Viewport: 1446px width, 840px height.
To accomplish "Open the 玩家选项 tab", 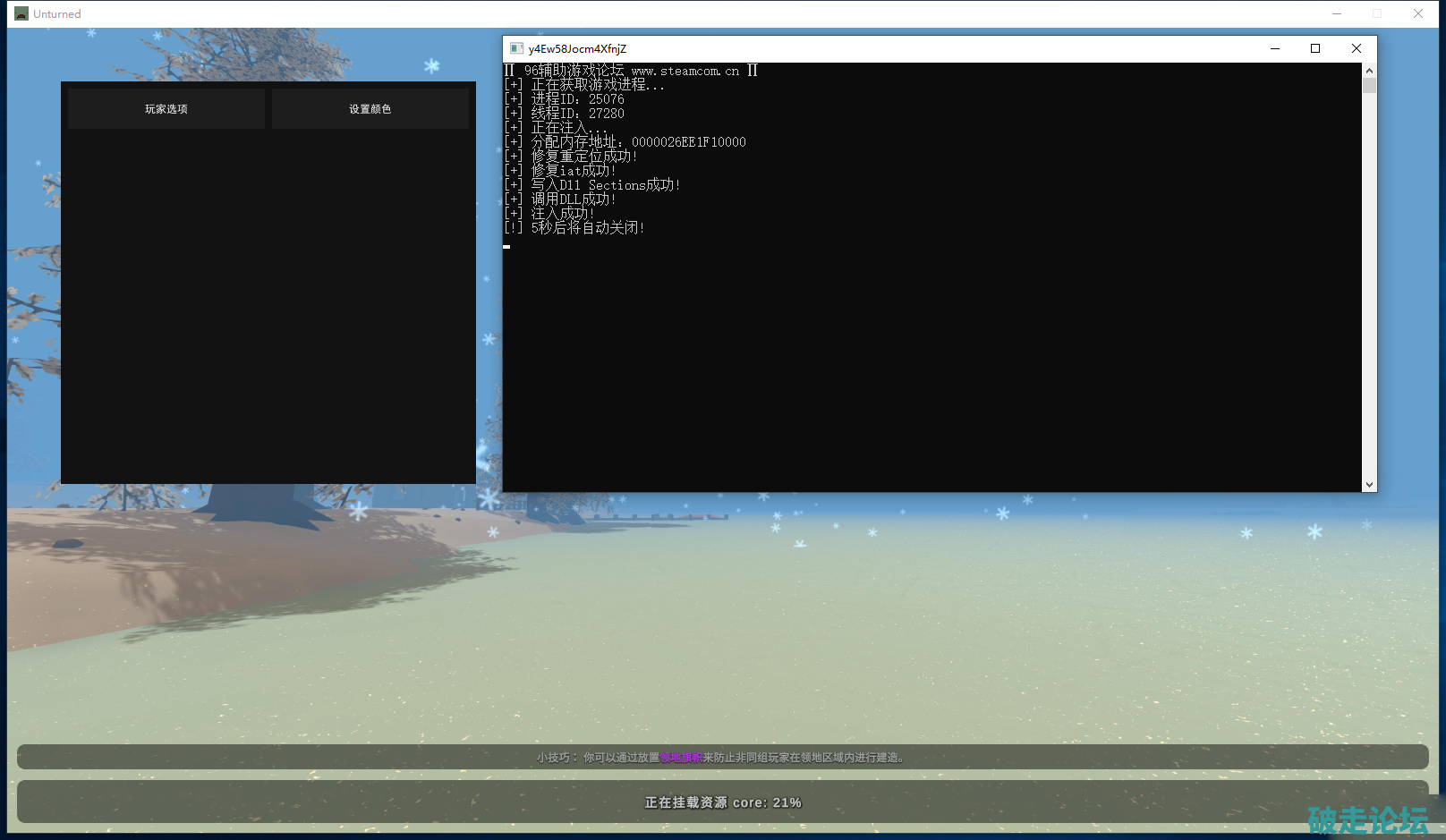I will pos(166,109).
